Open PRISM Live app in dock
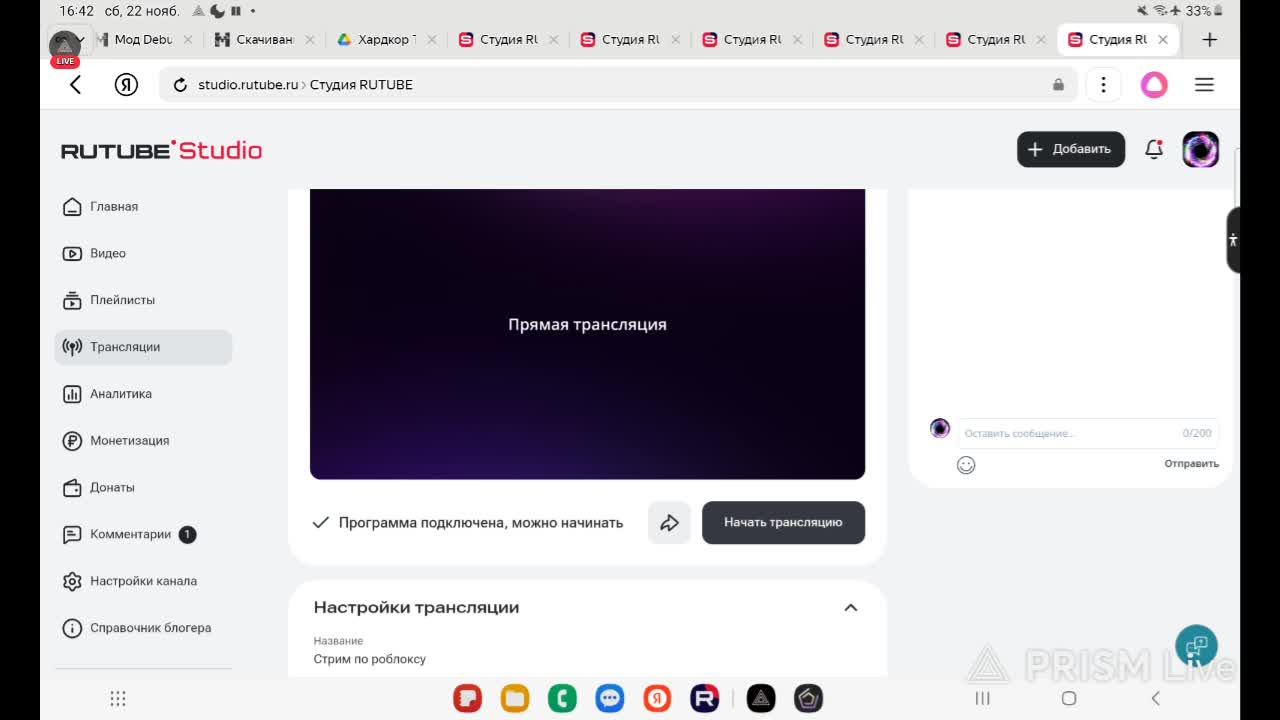 coord(761,698)
